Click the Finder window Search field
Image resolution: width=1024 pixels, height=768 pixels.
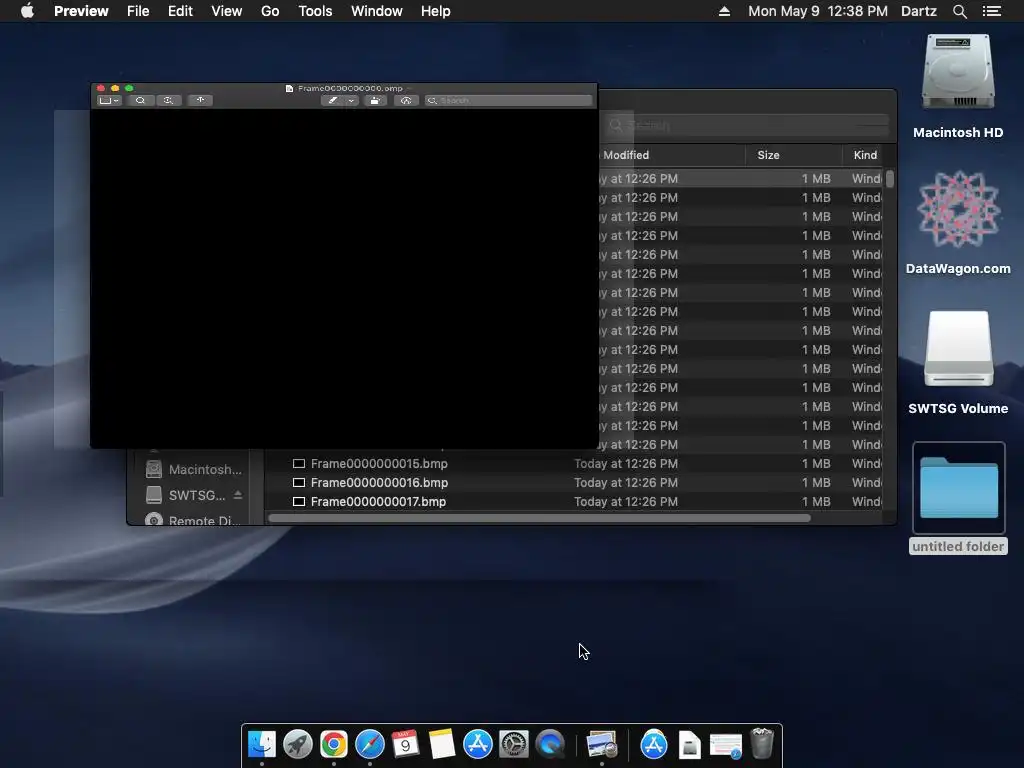[746, 125]
